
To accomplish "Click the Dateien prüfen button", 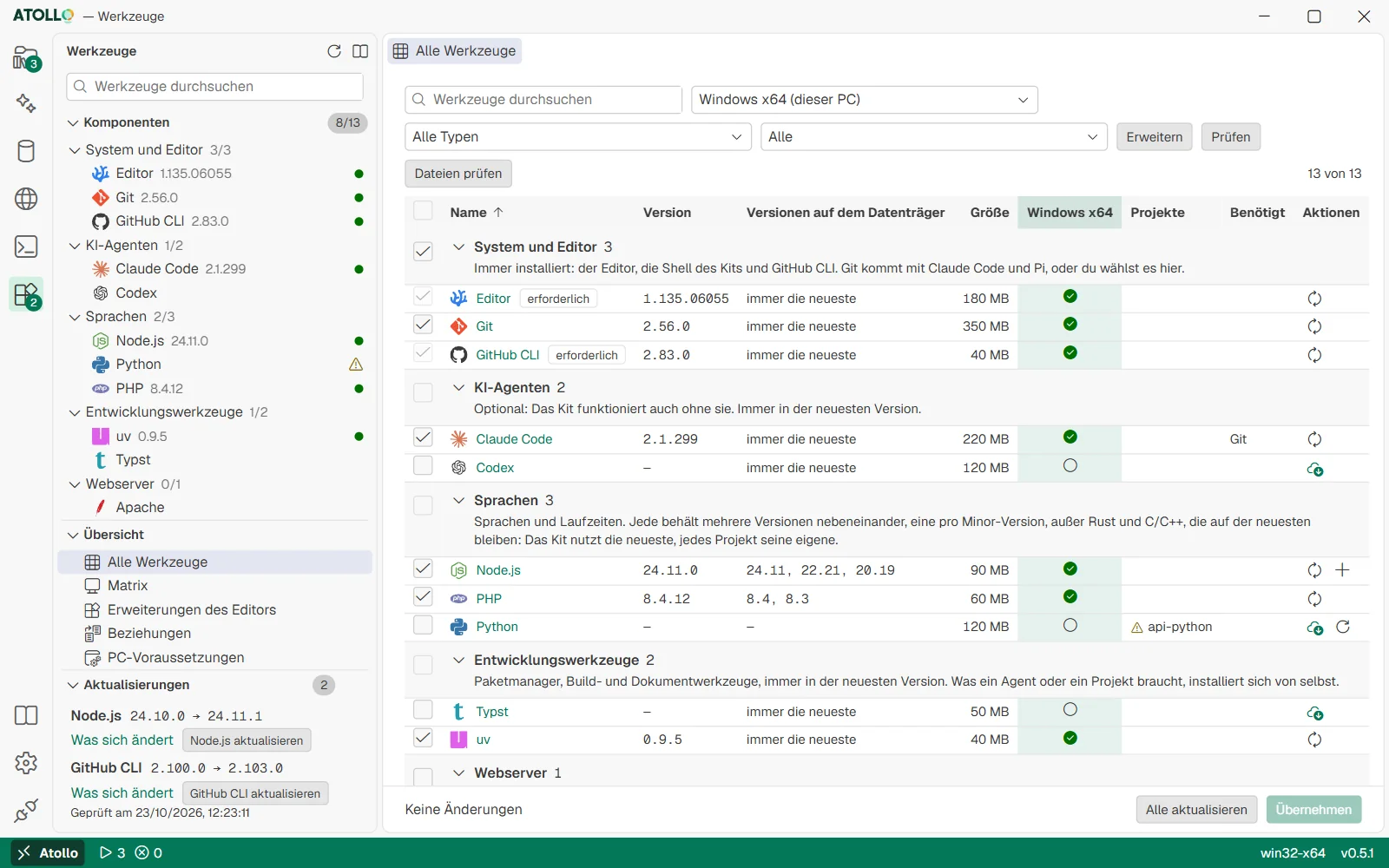I will click(458, 174).
